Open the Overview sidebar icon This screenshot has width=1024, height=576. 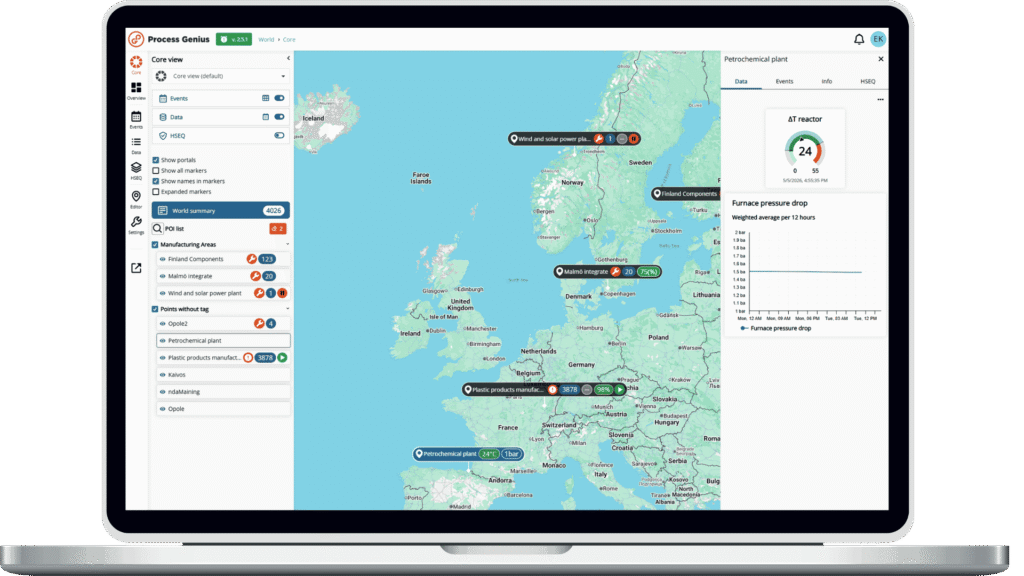[136, 90]
